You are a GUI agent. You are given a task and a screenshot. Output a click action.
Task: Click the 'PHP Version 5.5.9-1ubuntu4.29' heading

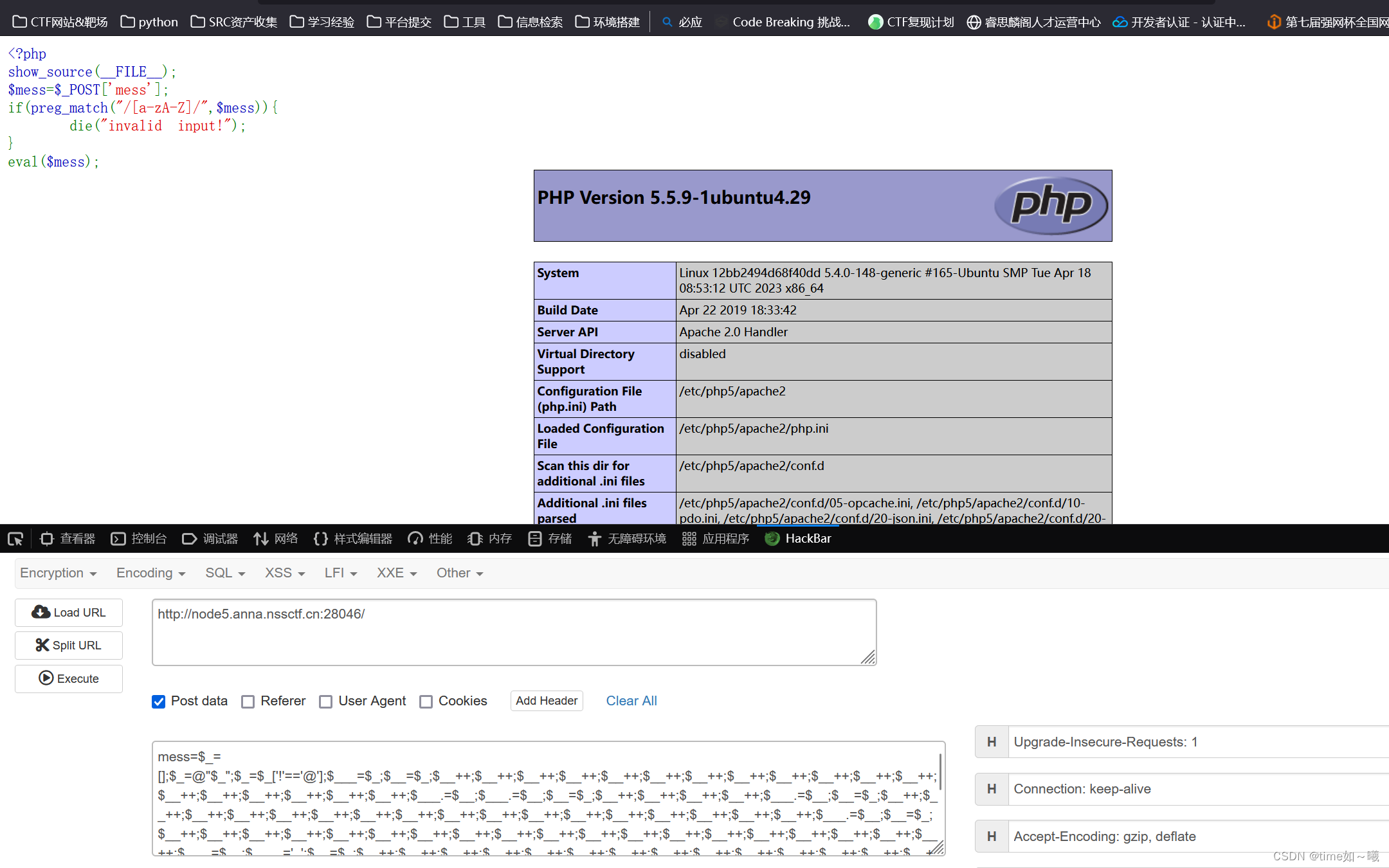coord(674,197)
